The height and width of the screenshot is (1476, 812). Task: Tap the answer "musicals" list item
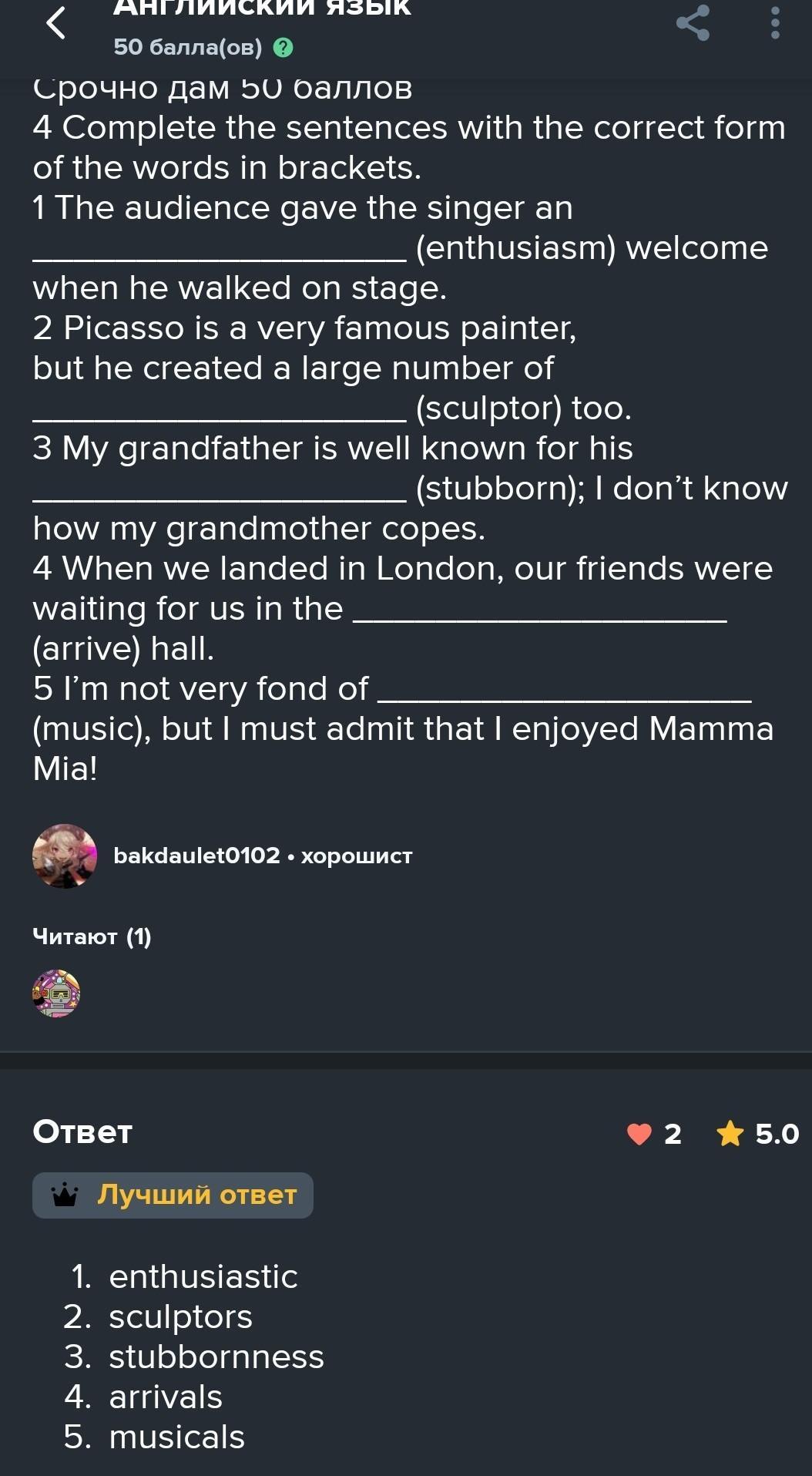tap(176, 1437)
